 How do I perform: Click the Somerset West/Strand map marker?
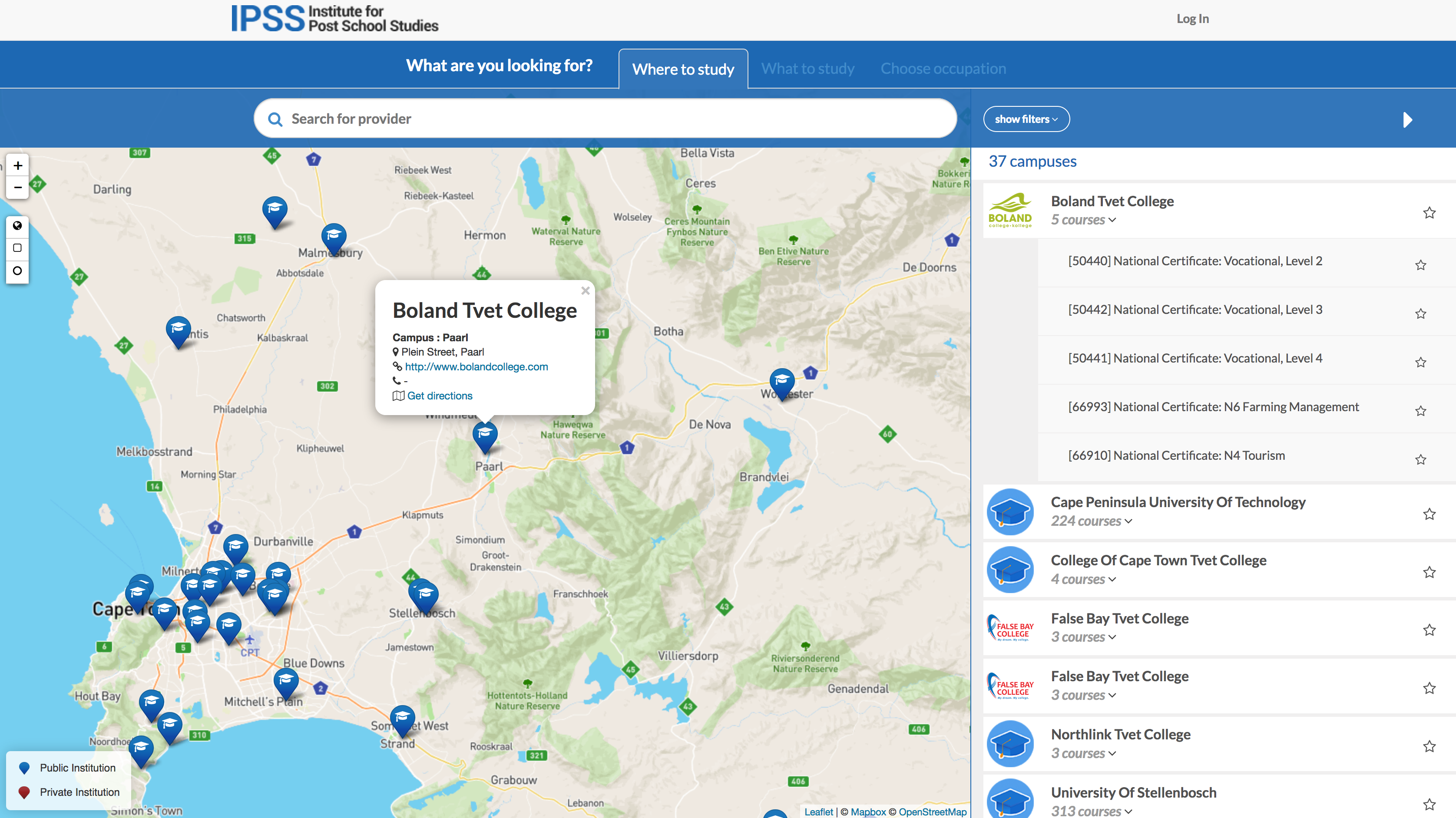click(x=402, y=722)
